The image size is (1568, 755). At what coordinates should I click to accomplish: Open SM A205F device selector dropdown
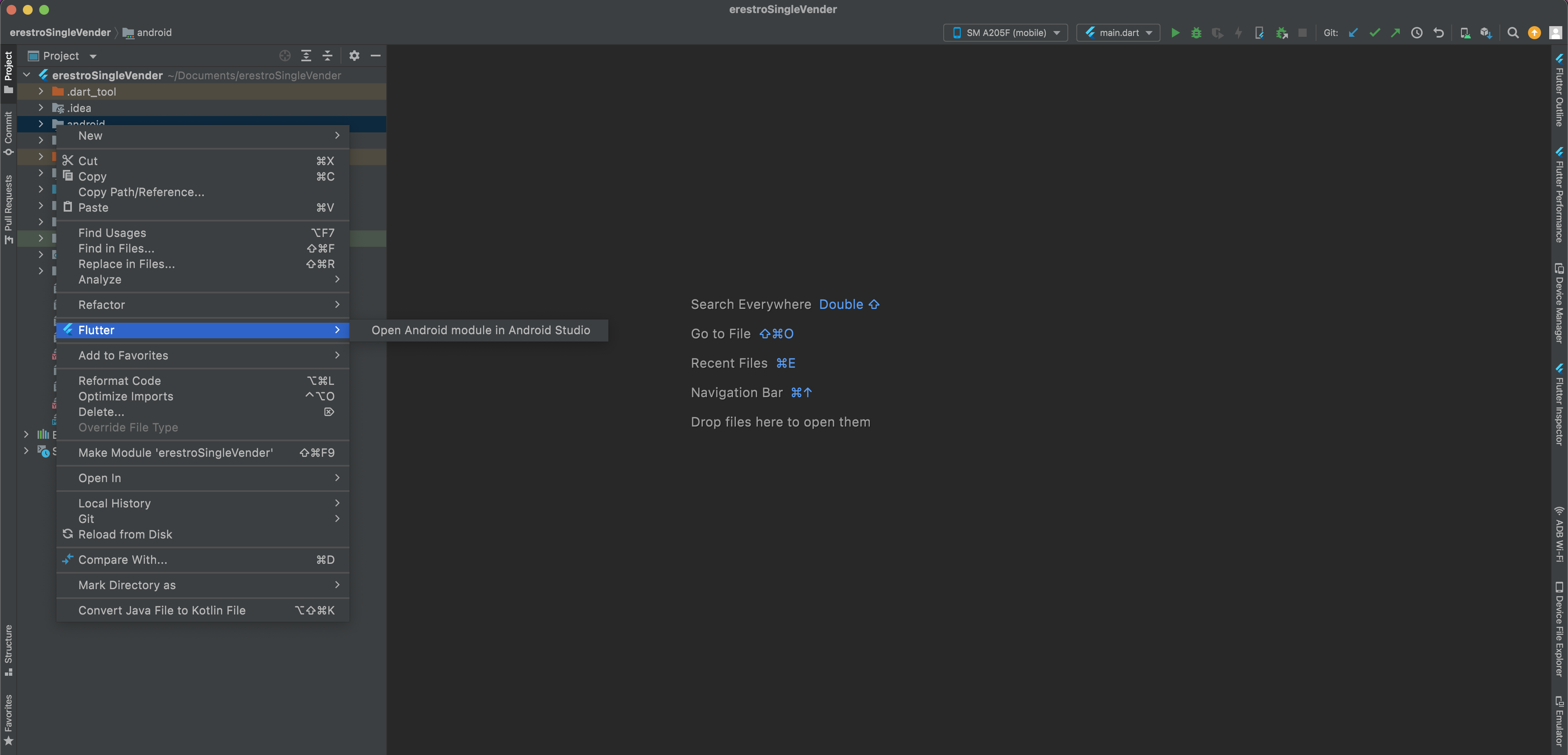tap(1006, 33)
